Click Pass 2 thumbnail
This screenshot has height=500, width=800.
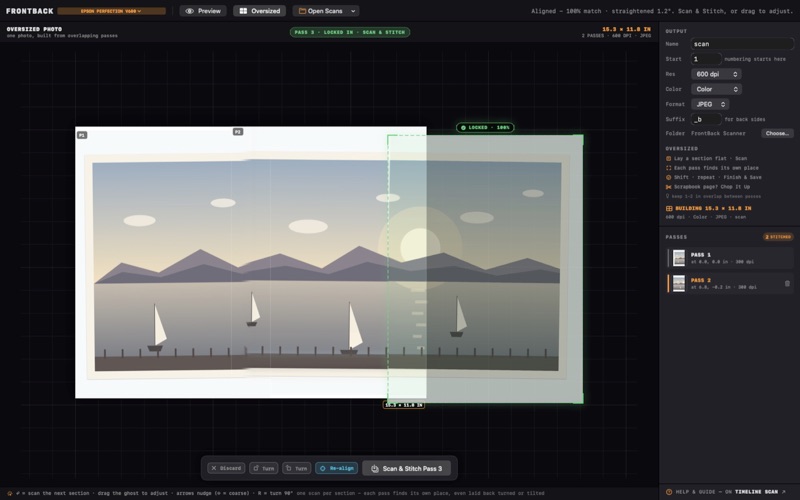(x=679, y=283)
